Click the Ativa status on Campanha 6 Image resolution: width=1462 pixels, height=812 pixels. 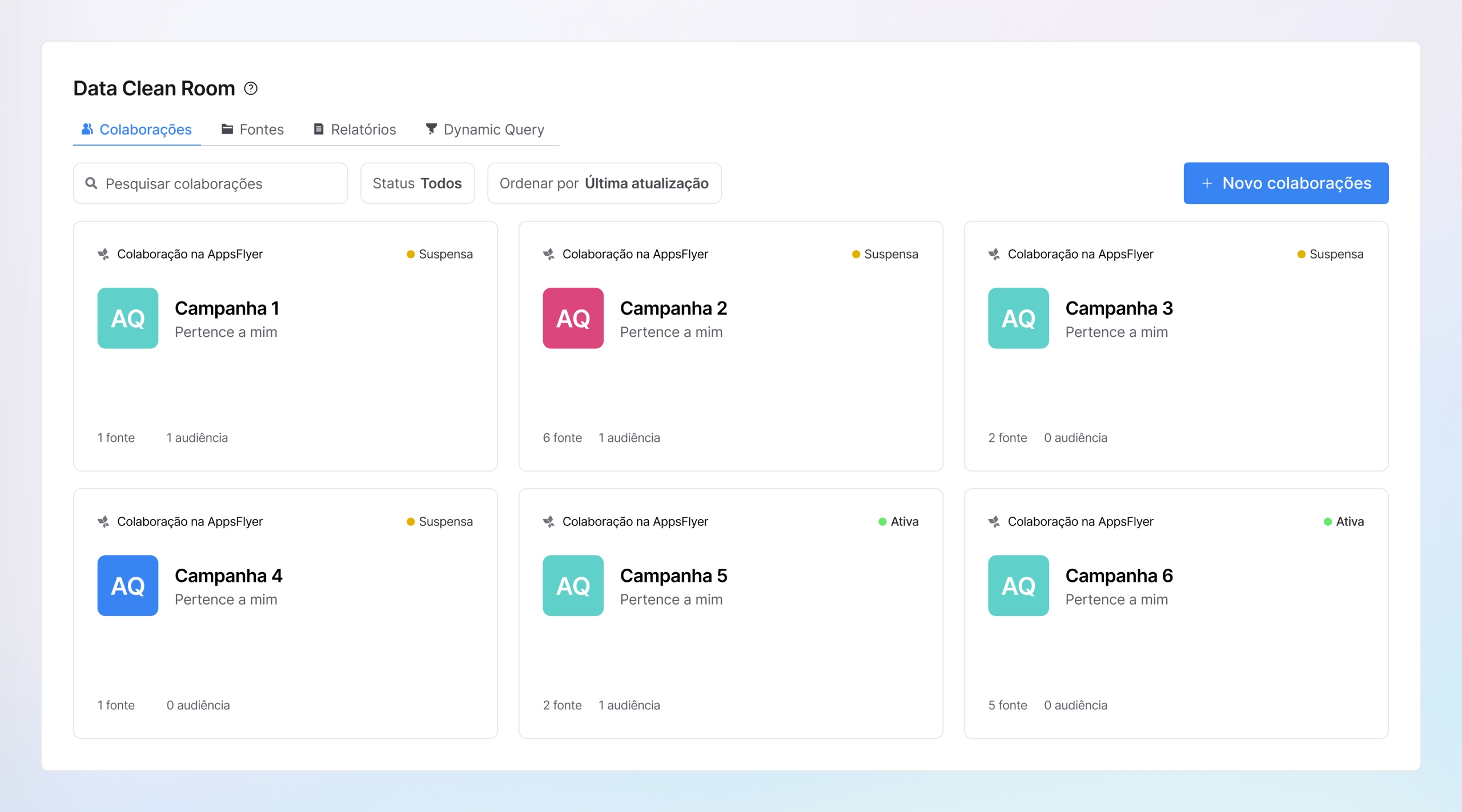tap(1344, 521)
